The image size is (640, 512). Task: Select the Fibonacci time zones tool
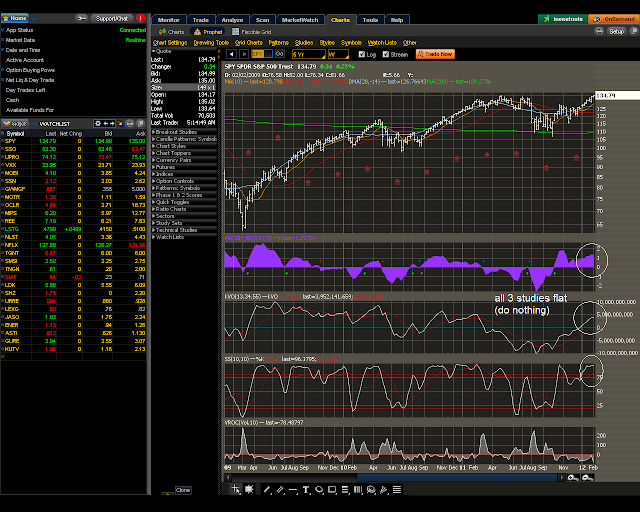point(358,490)
